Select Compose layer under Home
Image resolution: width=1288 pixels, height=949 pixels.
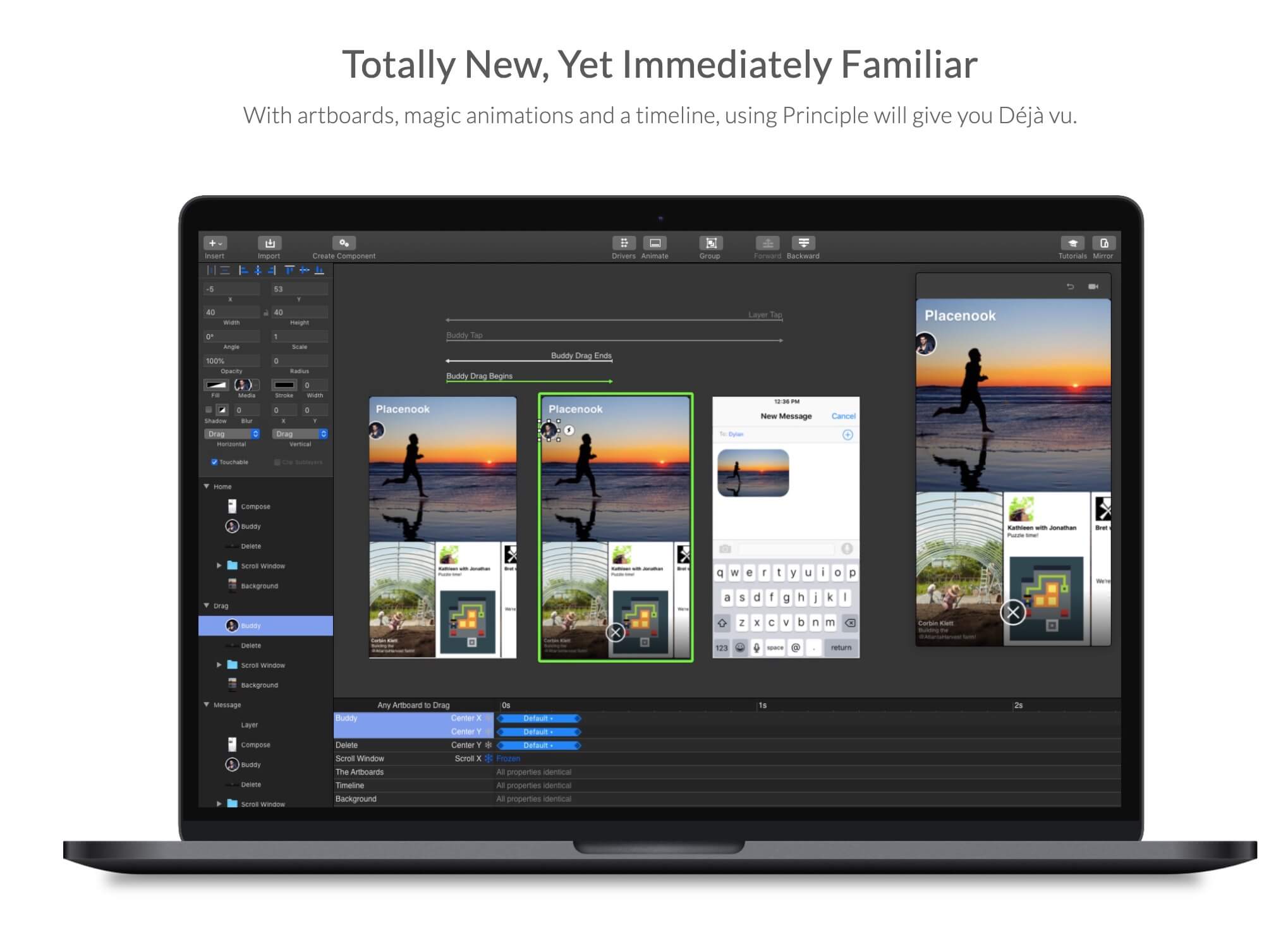click(255, 506)
